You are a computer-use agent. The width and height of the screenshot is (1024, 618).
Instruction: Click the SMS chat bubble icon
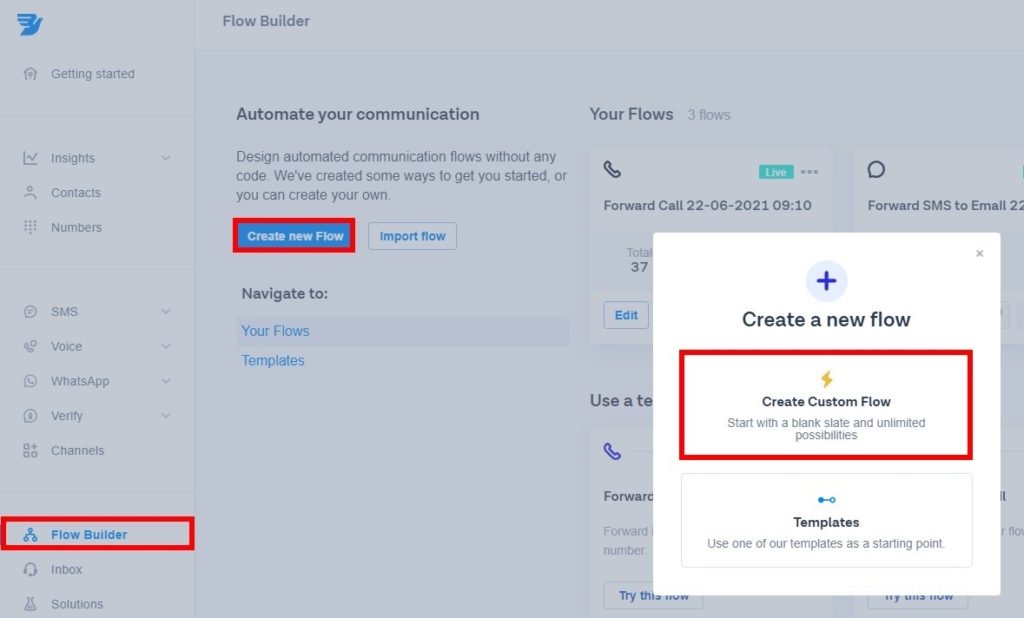30,312
